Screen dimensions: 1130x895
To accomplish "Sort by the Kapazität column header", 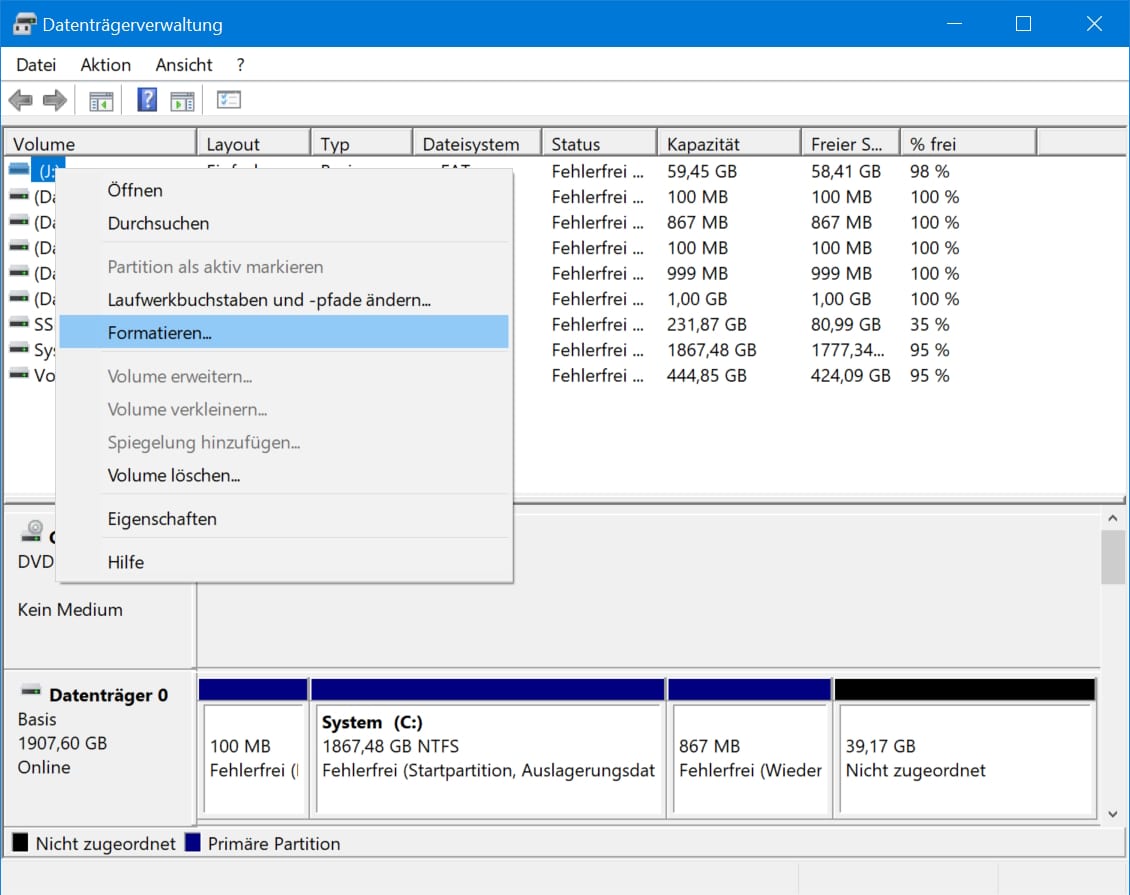I will point(729,143).
